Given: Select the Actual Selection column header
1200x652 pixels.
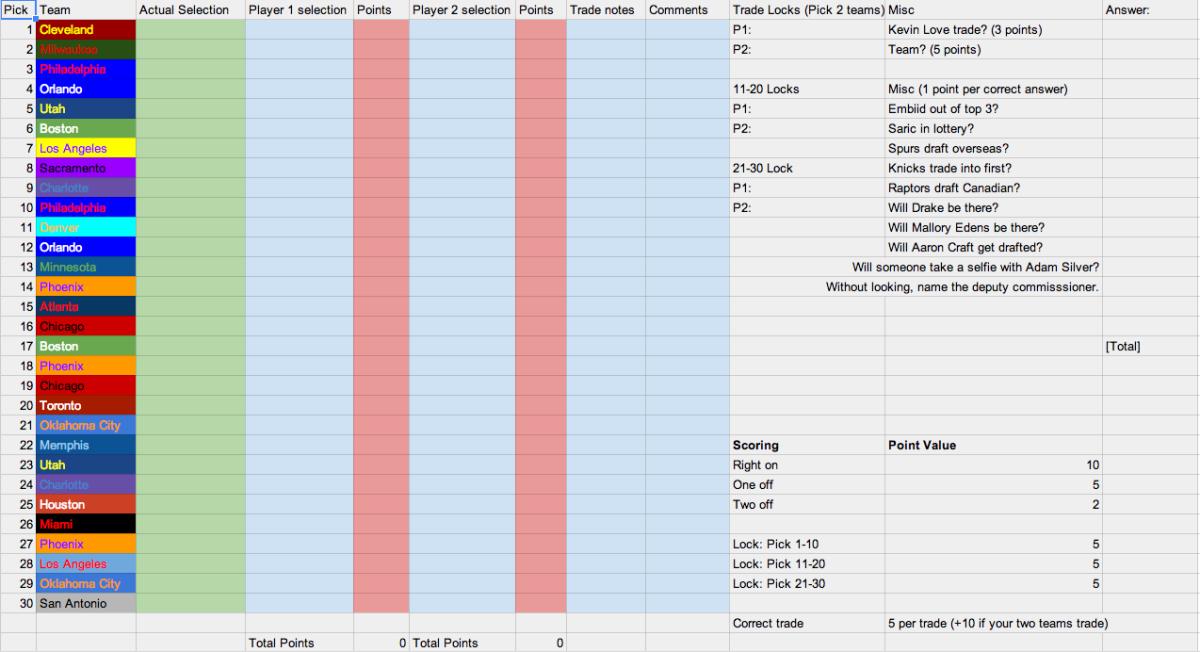Looking at the screenshot, I should pyautogui.click(x=190, y=9).
